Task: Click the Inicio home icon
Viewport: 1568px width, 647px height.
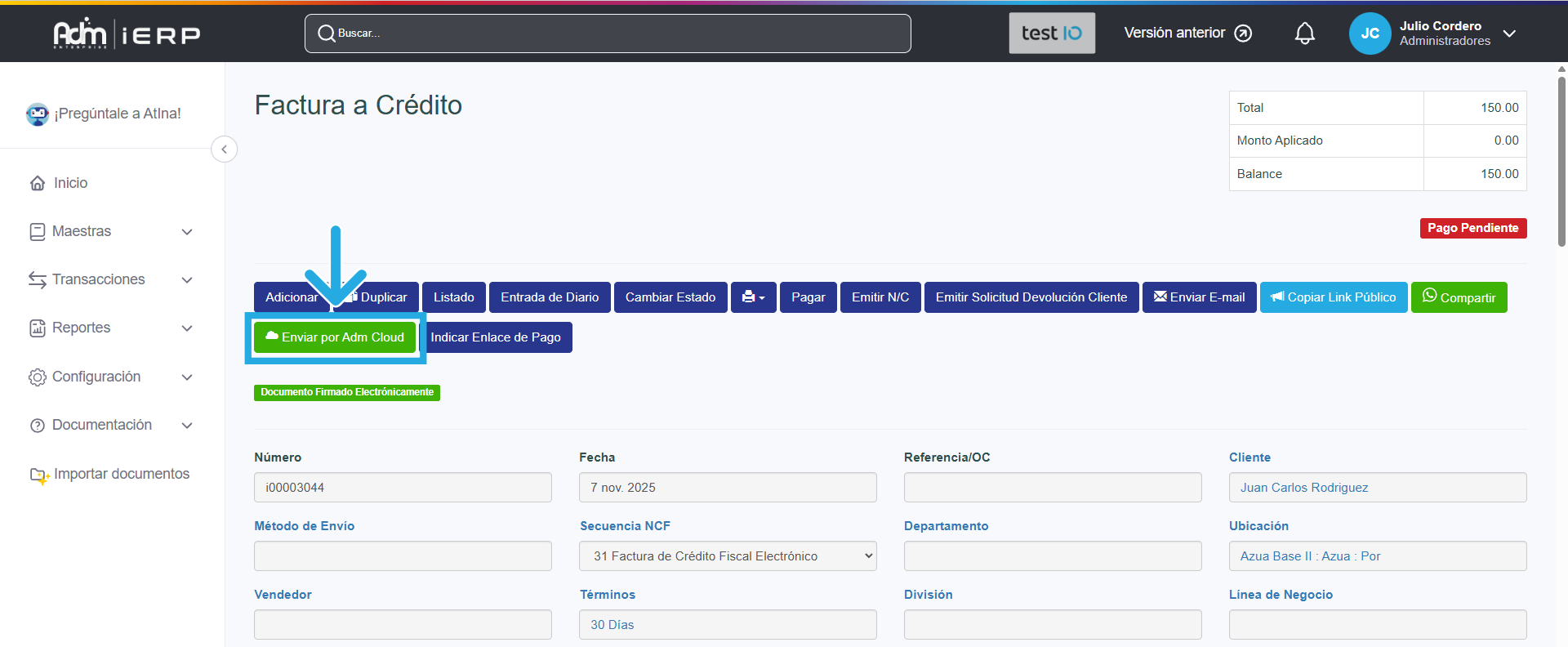Action: click(x=38, y=183)
